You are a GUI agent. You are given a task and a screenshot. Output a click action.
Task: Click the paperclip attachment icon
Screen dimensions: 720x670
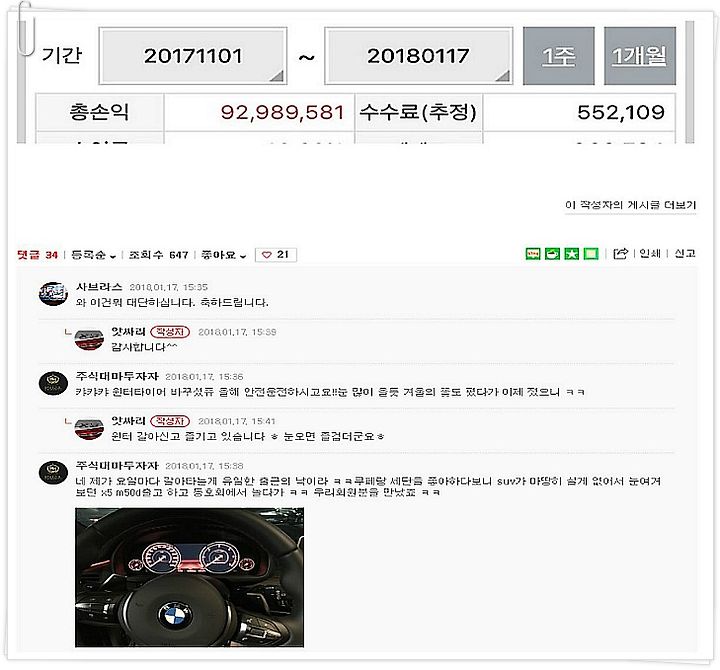coord(26,28)
